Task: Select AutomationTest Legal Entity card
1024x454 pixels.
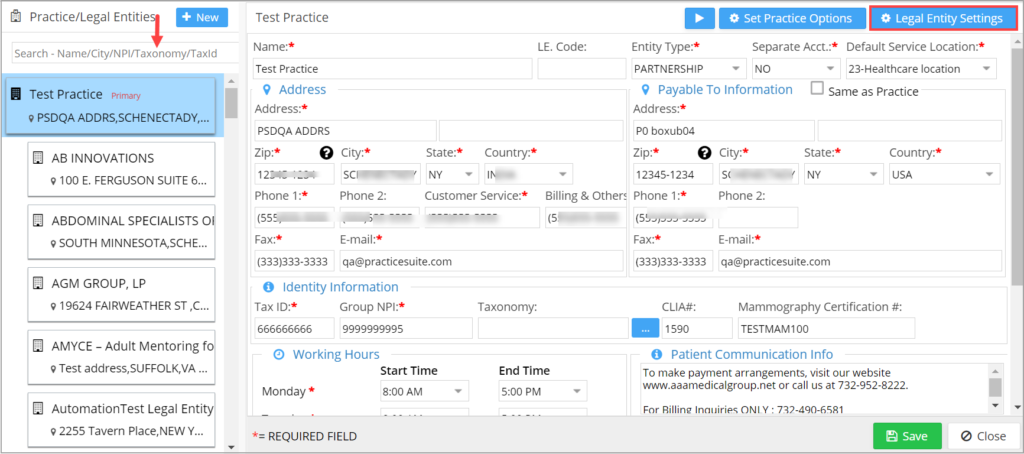Action: click(x=121, y=418)
